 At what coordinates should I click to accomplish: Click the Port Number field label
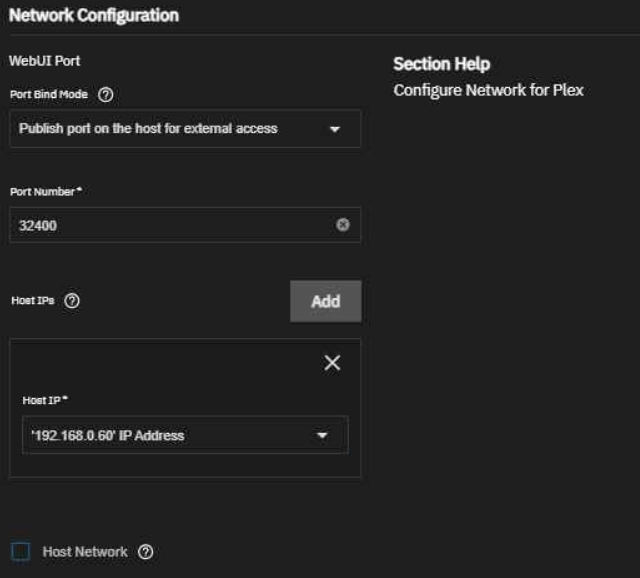42,190
